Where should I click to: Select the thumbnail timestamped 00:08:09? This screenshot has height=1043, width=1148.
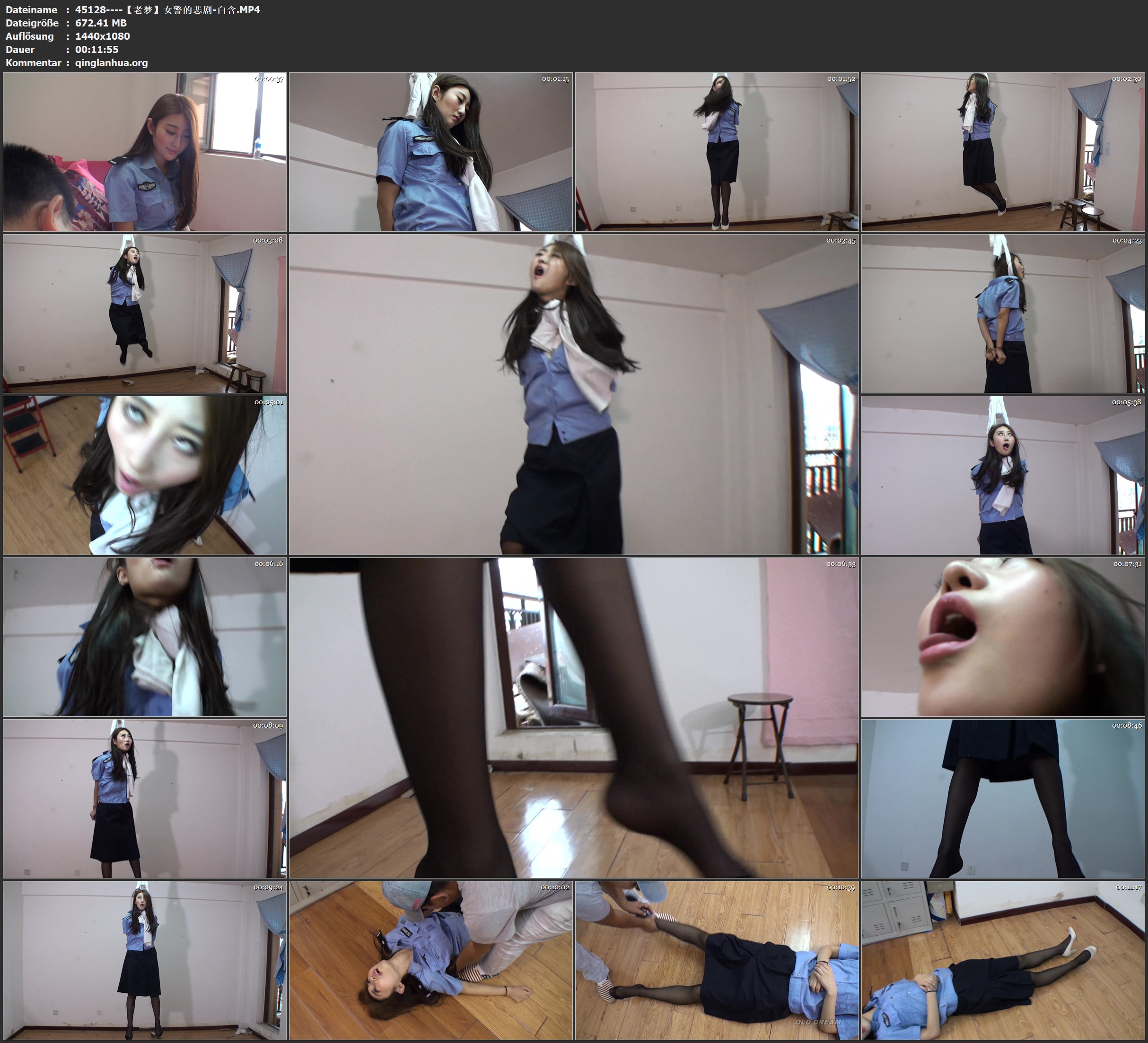pyautogui.click(x=145, y=798)
